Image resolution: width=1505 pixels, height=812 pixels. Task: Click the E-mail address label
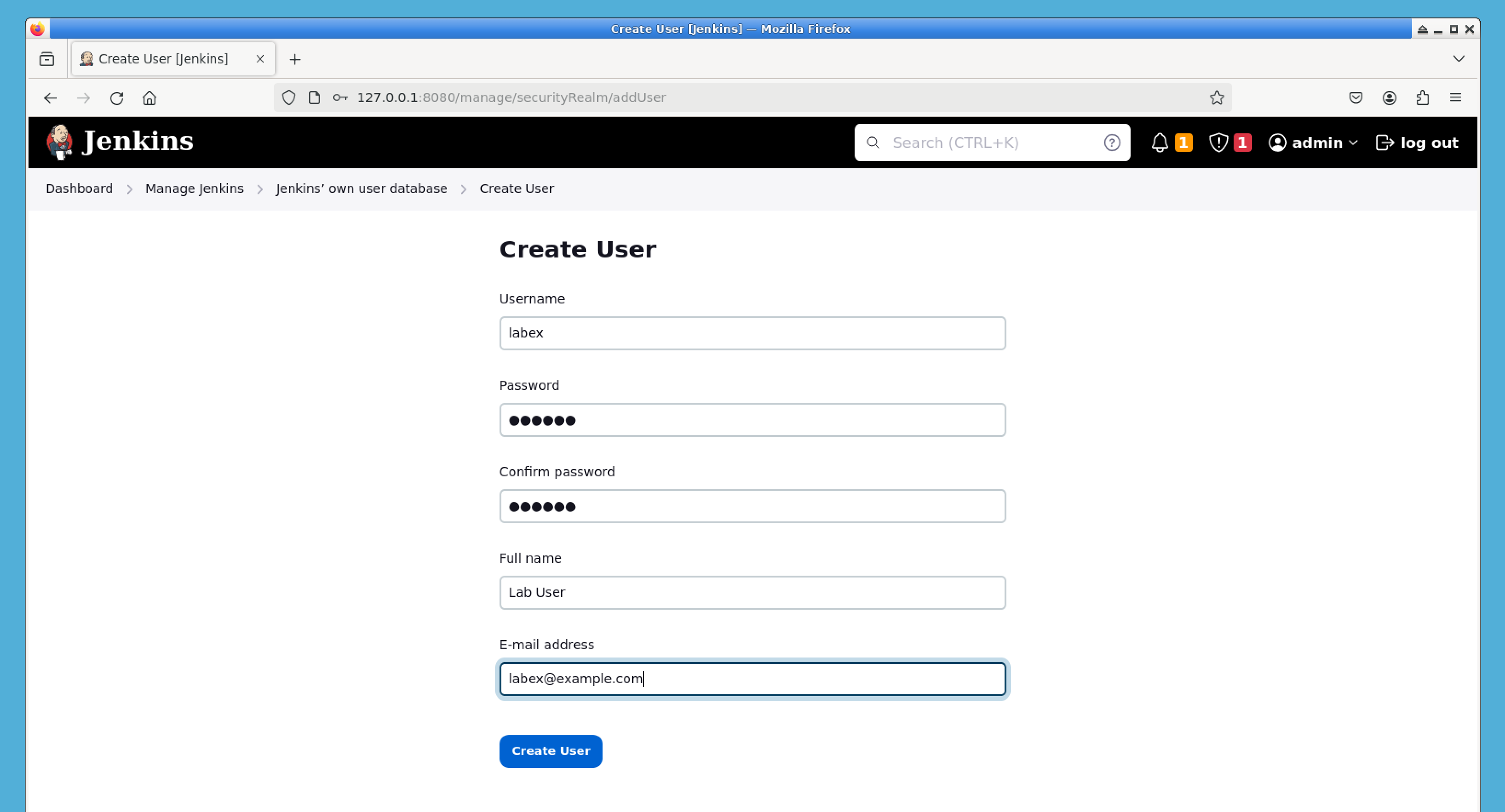pos(546,645)
